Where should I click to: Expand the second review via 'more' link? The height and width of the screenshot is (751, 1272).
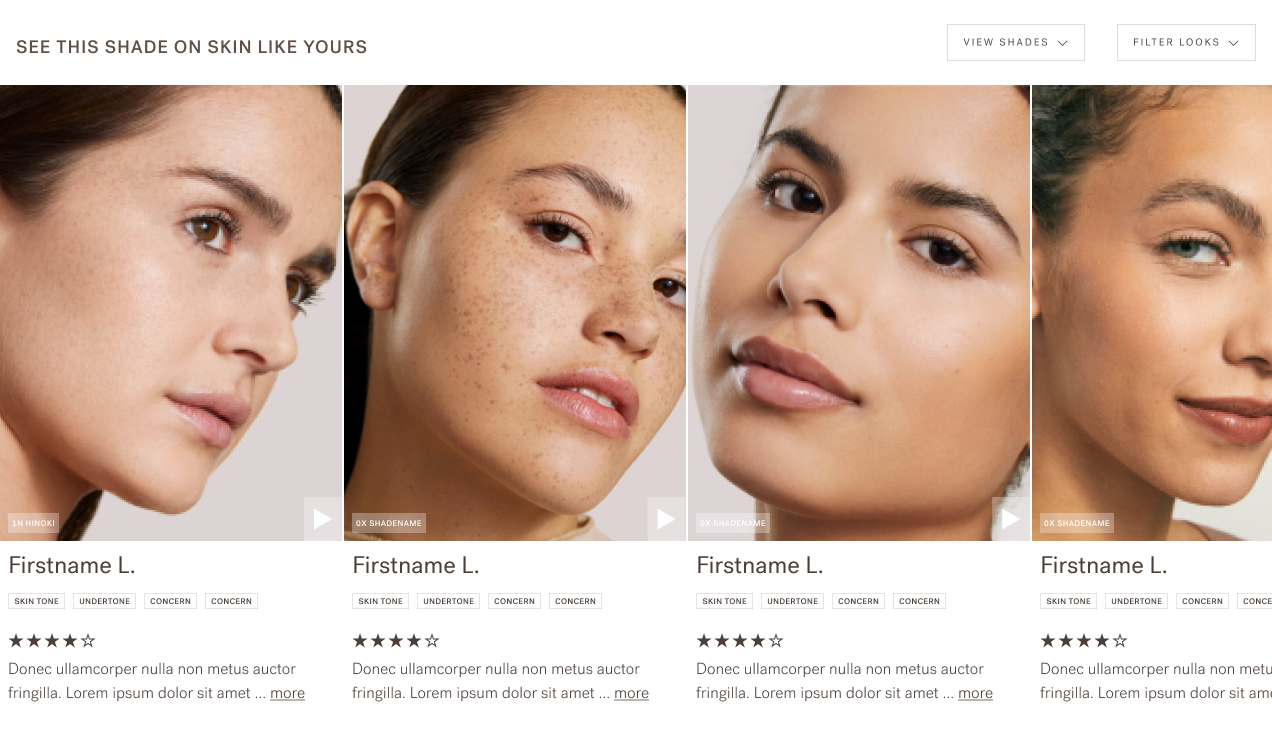click(x=631, y=693)
